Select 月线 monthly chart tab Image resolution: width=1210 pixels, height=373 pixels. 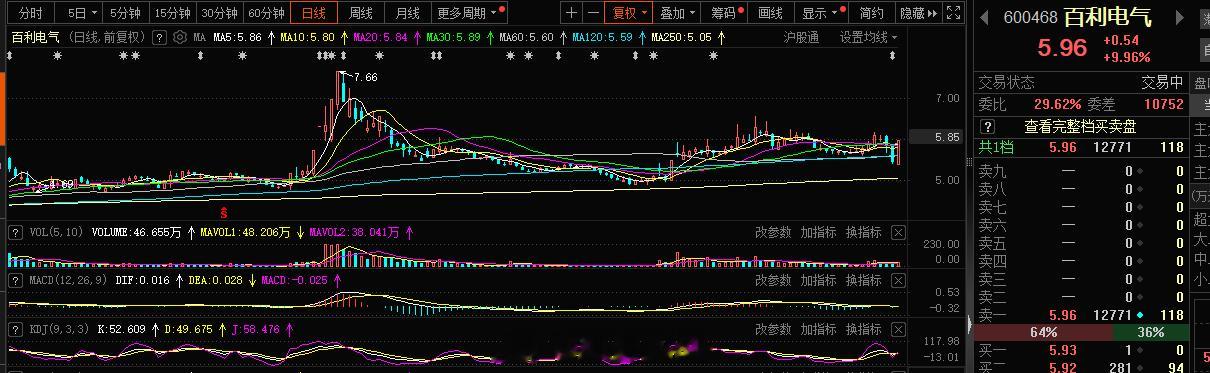408,13
